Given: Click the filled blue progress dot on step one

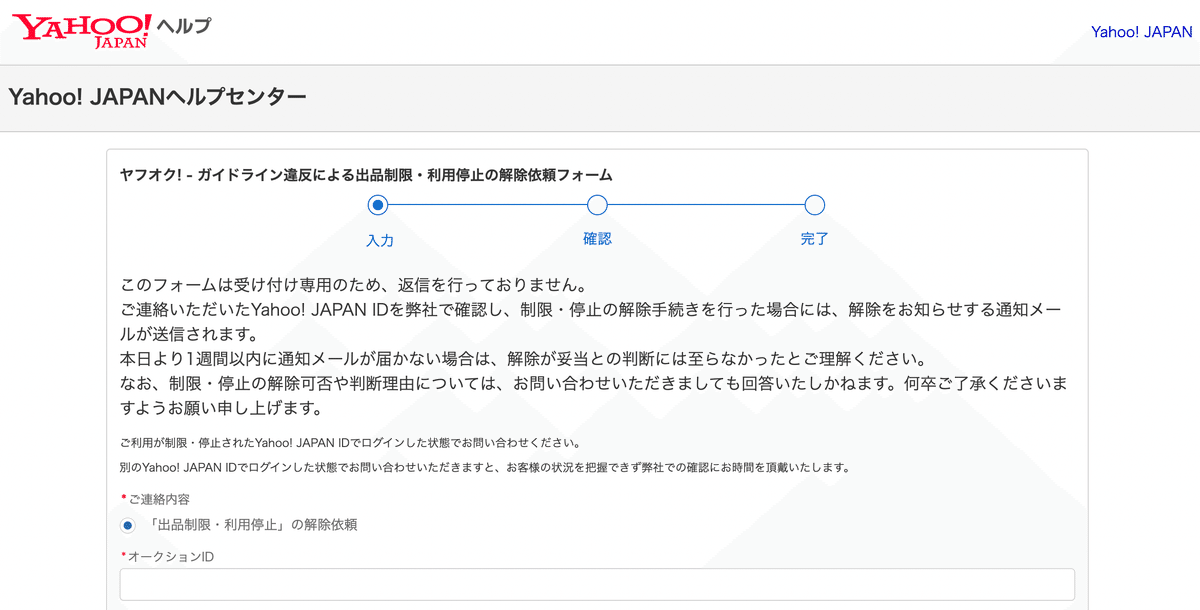Looking at the screenshot, I should pos(378,205).
